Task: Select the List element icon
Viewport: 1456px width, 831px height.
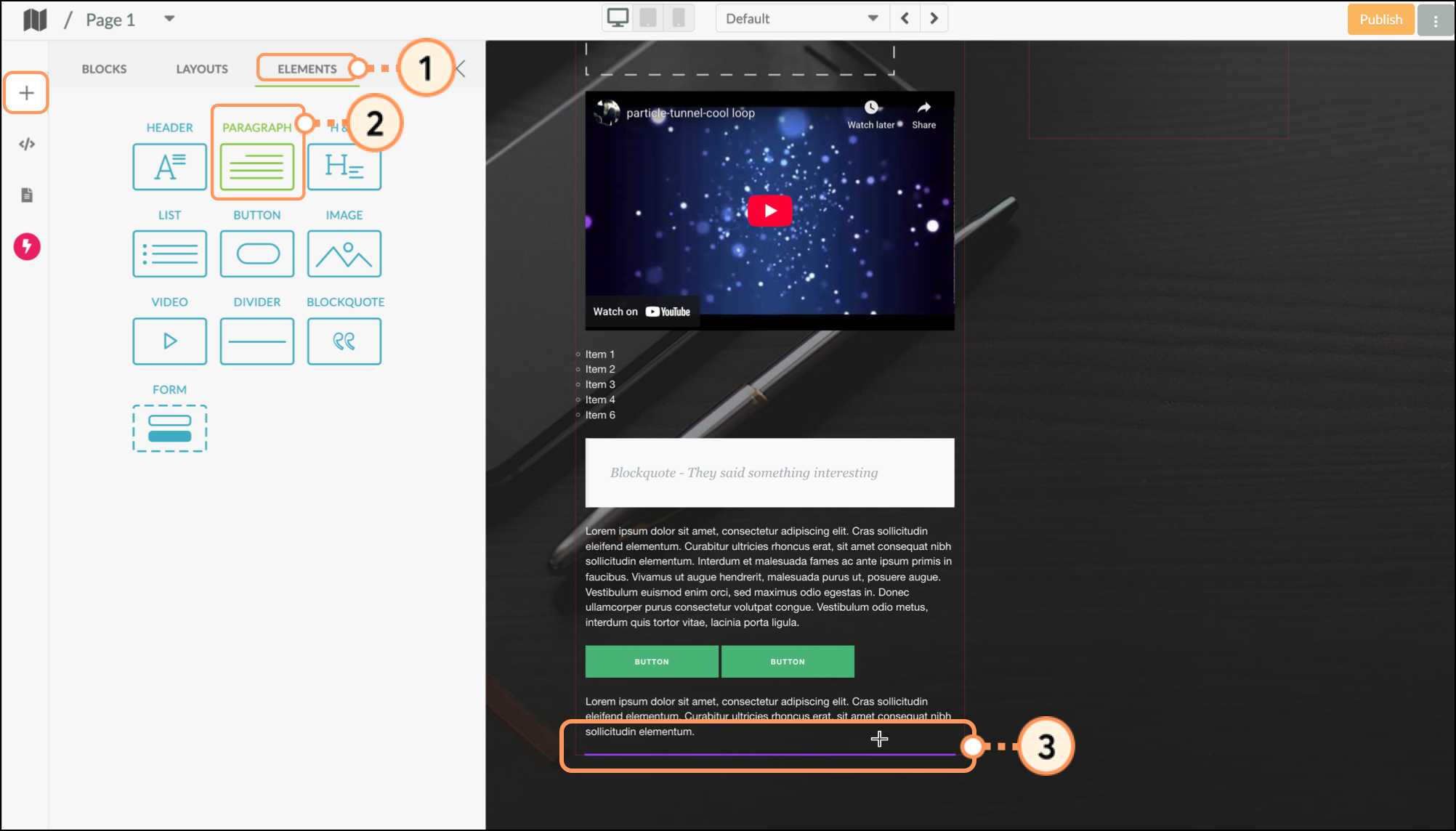Action: [x=169, y=254]
